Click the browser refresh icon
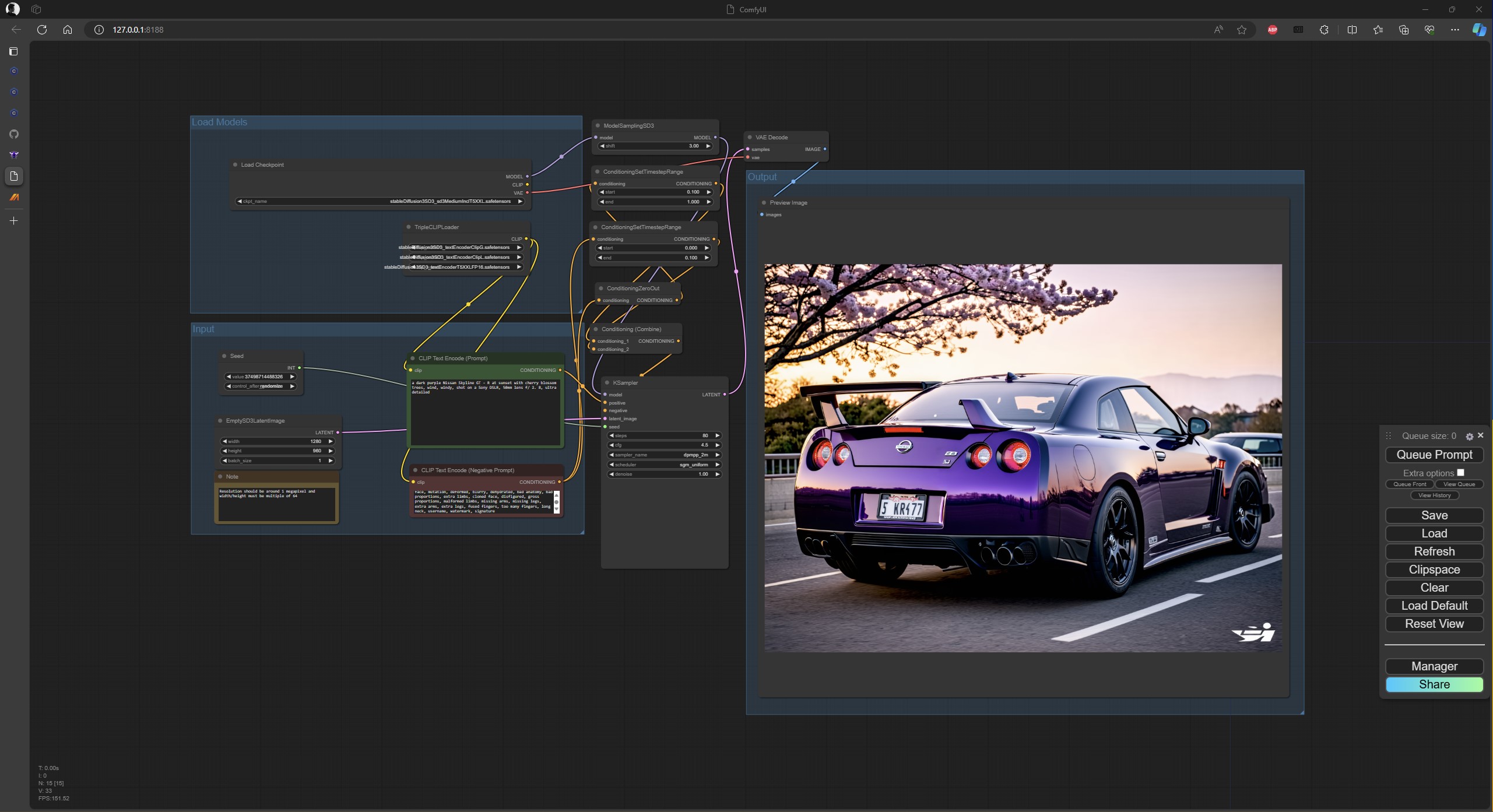The height and width of the screenshot is (812, 1493). (42, 30)
